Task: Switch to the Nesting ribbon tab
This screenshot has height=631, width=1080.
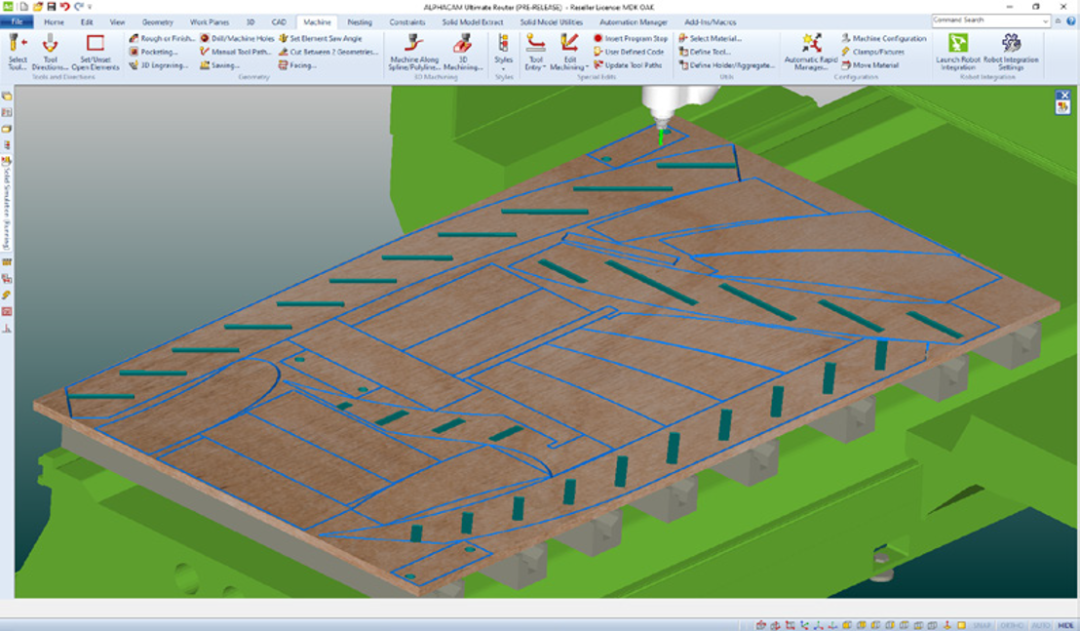Action: 360,22
